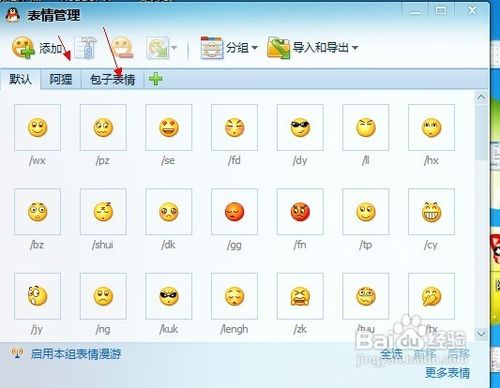The width and height of the screenshot is (500, 388).
Task: Select the /bz emoticon
Action: [37, 212]
